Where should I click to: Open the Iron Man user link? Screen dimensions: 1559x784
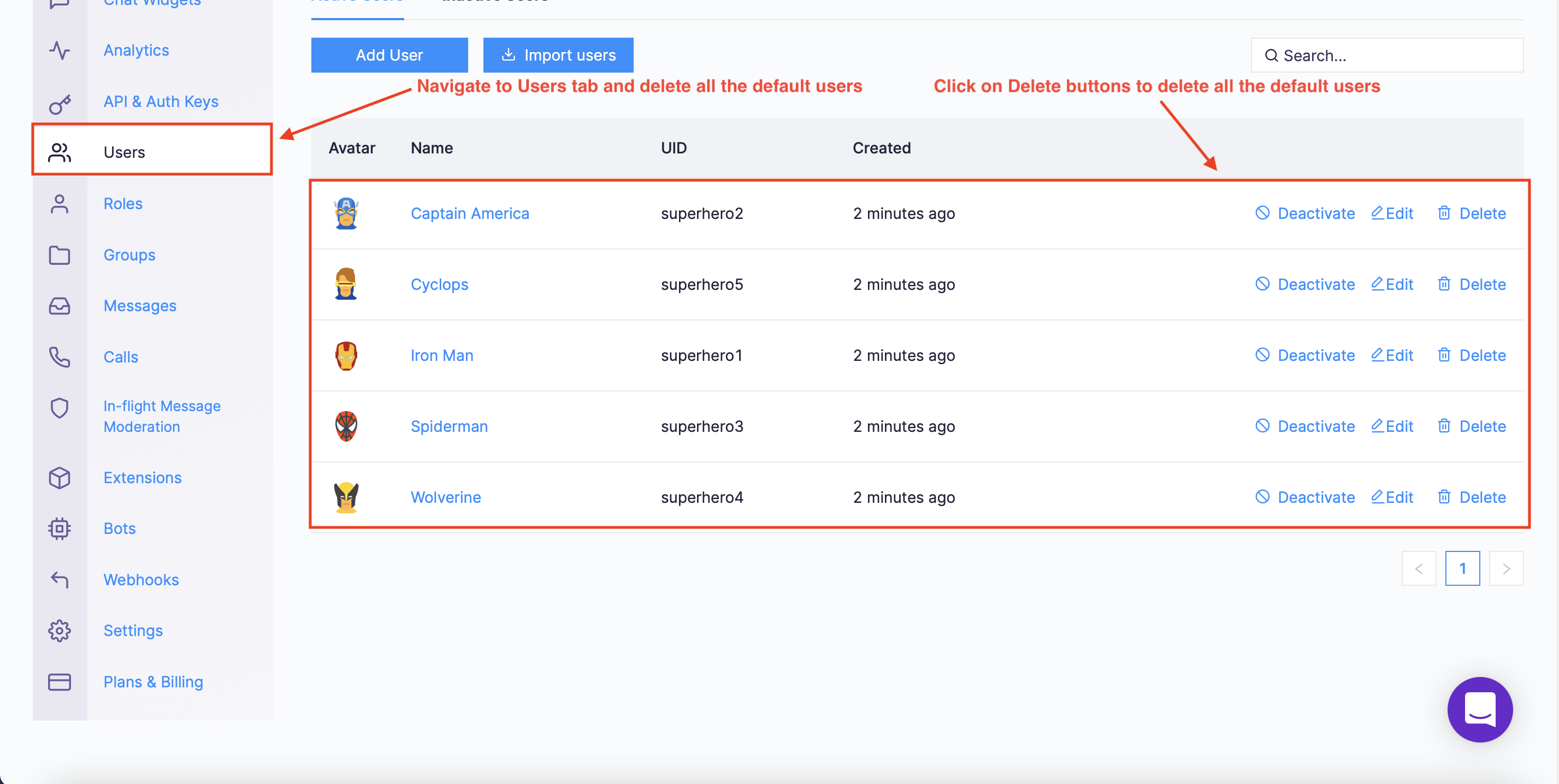442,355
